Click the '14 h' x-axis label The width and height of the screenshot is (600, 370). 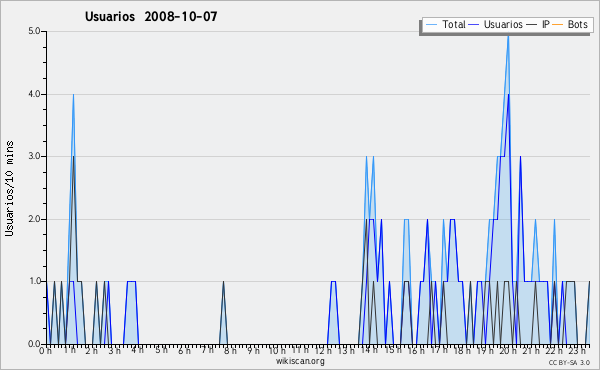[369, 350]
